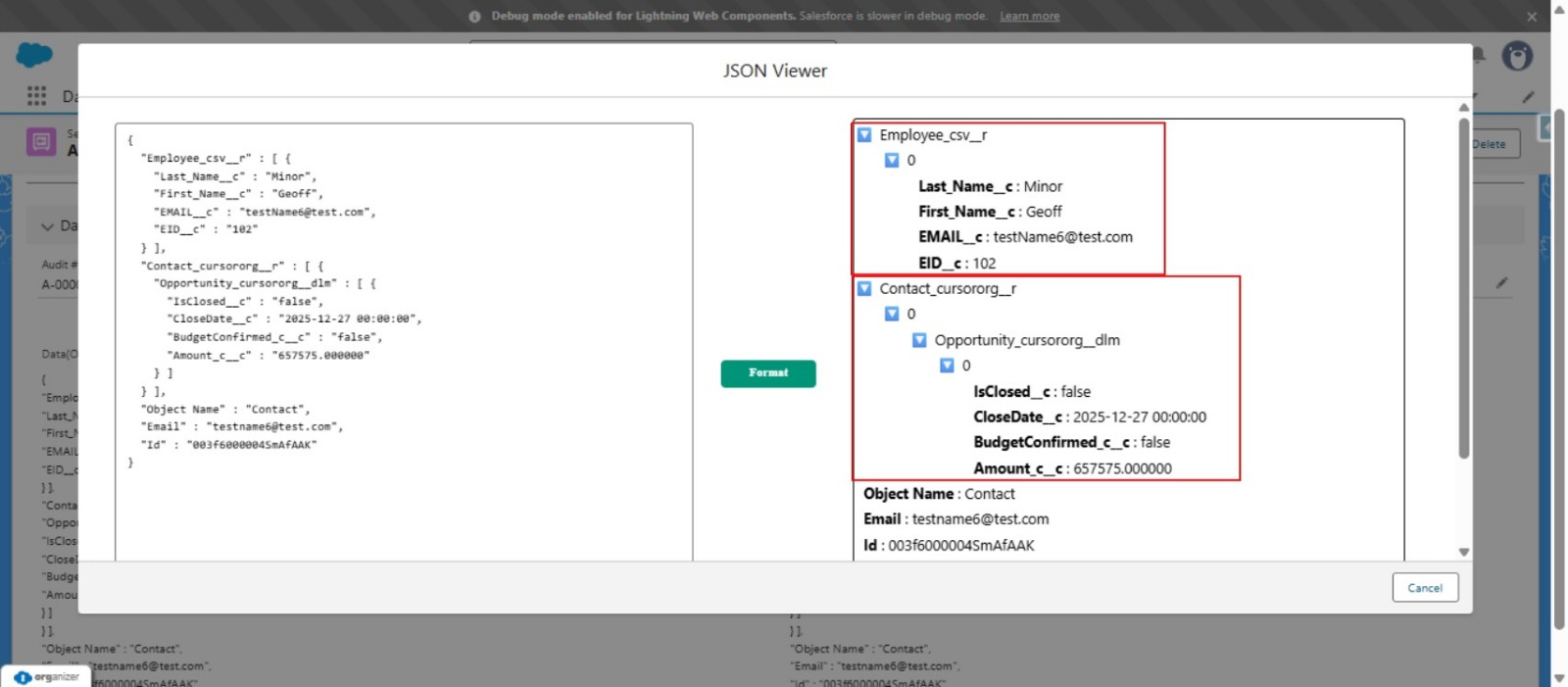The height and width of the screenshot is (687, 1568).
Task: Click the Id : 003f6000004SmAfAAK tree entry
Action: (x=949, y=546)
